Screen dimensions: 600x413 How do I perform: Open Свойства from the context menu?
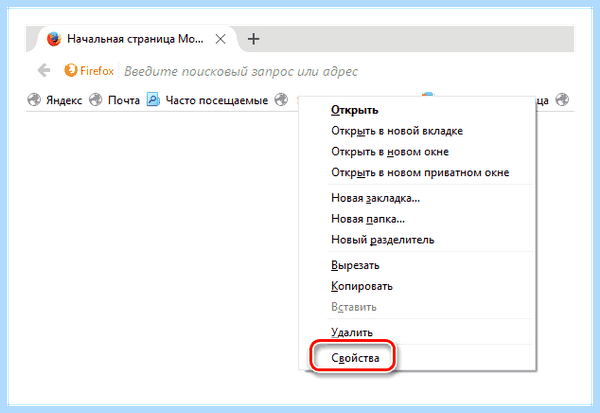pyautogui.click(x=417, y=357)
